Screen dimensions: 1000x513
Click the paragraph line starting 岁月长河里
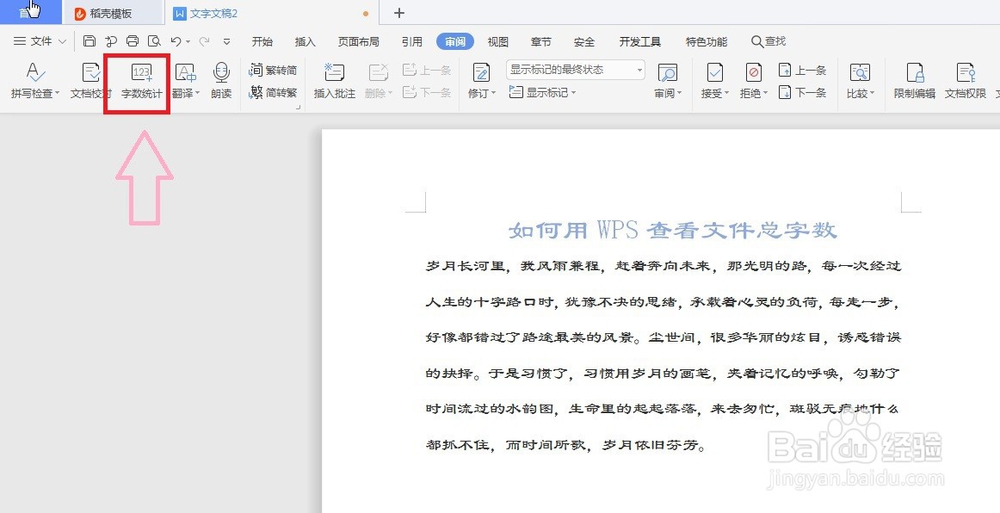663,265
